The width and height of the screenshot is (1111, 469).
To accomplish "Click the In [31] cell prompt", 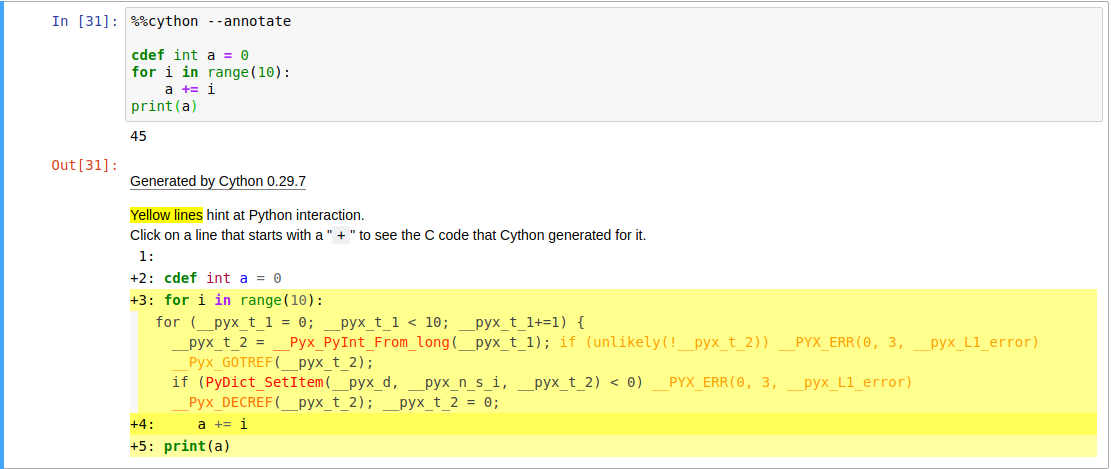I will (85, 21).
